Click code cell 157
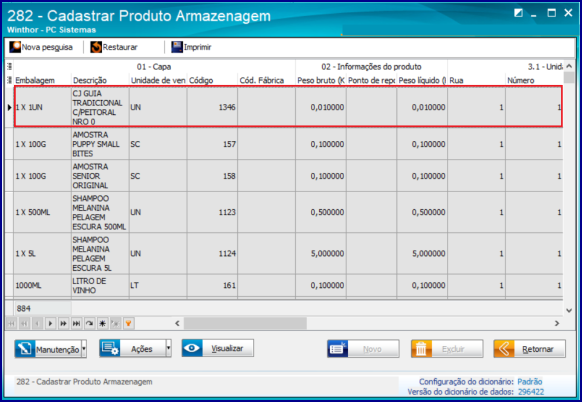Viewport: 582px width, 402px height. point(212,144)
